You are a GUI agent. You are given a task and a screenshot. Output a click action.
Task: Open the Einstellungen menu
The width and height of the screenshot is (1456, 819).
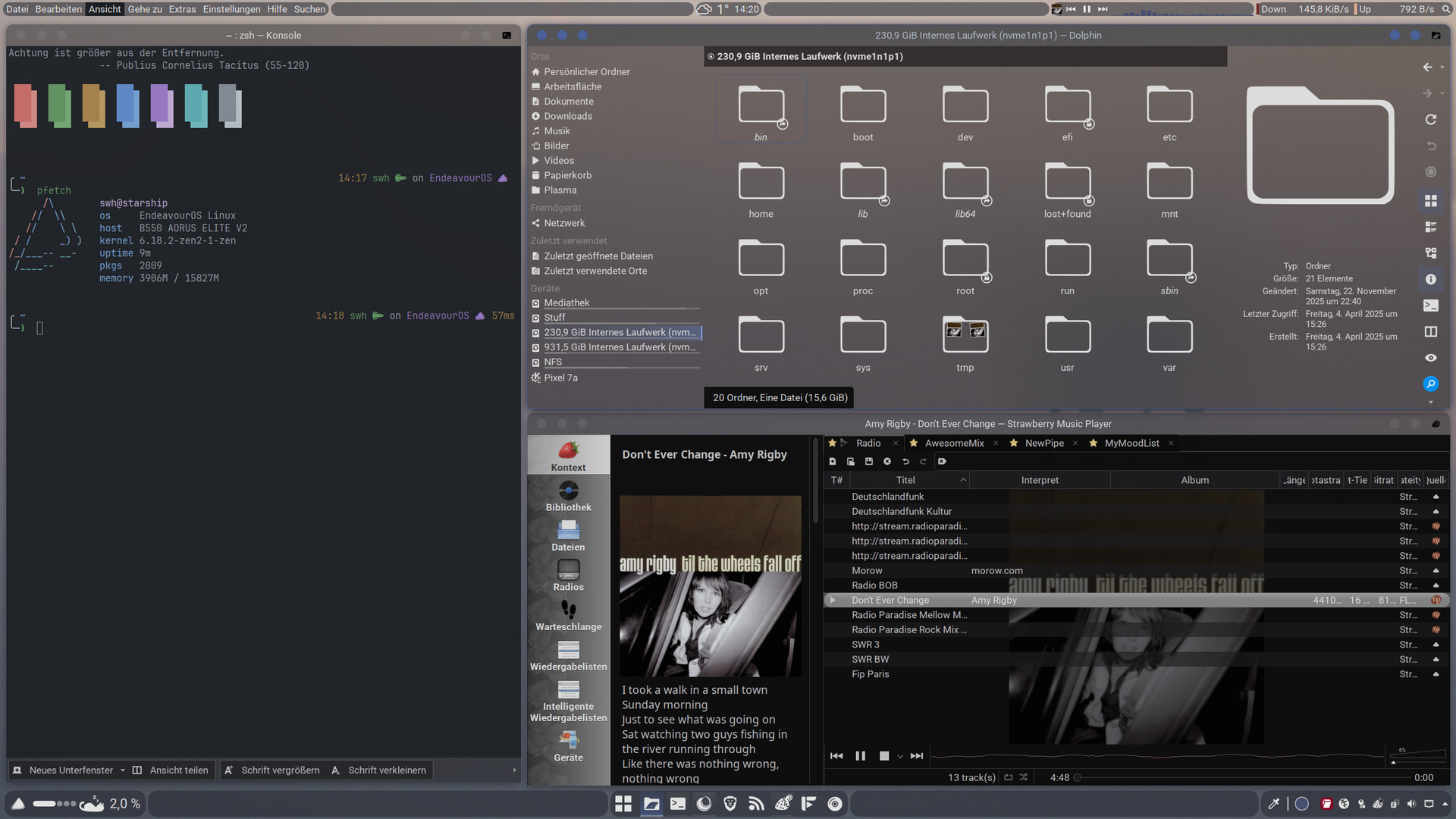click(x=231, y=9)
